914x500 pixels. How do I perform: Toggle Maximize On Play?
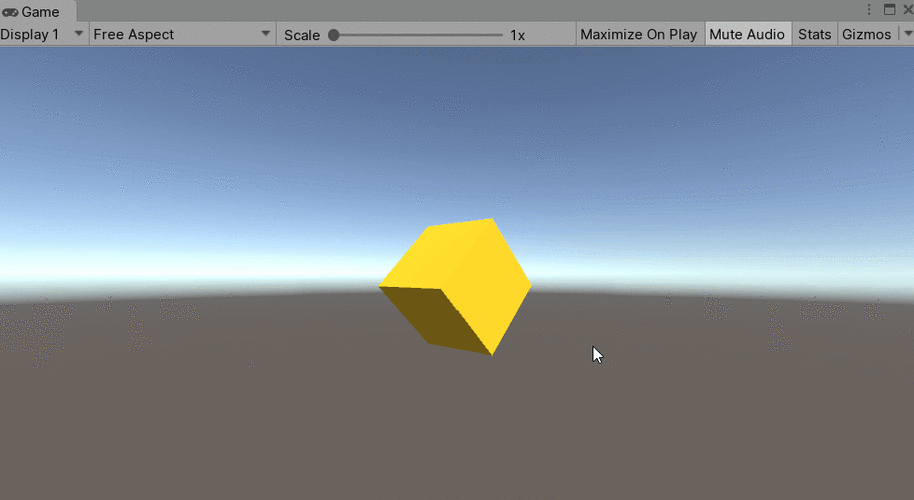(639, 34)
